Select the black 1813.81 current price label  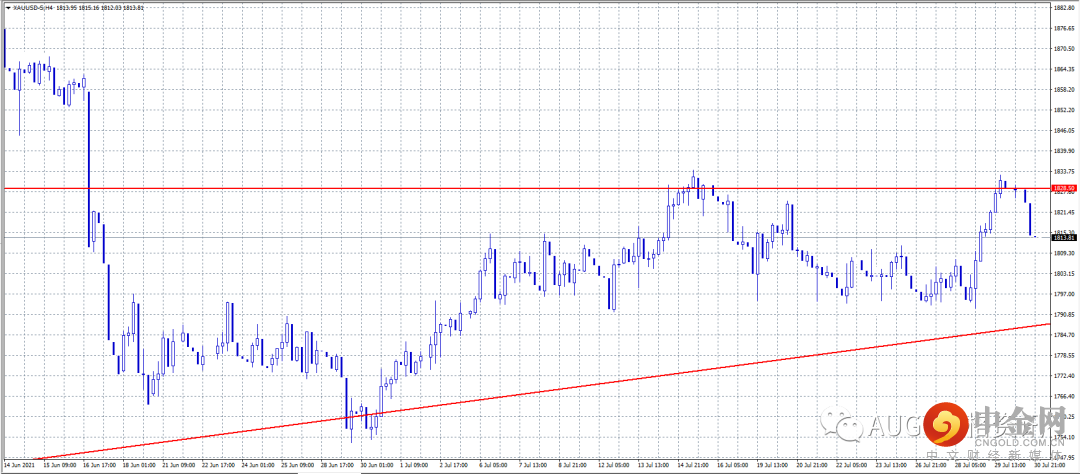(x=1065, y=237)
